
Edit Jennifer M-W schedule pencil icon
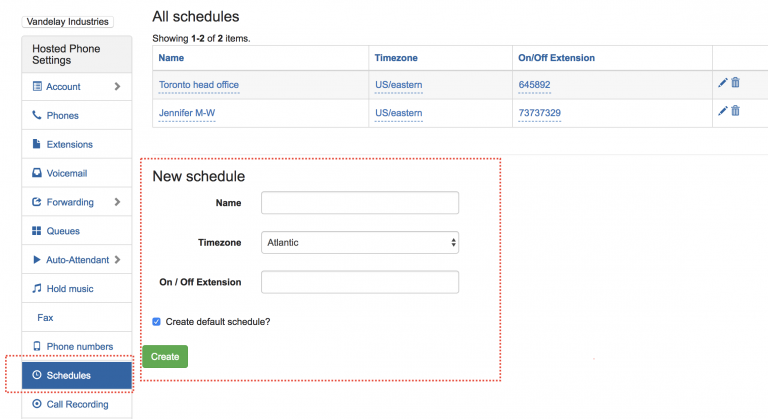[x=722, y=111]
